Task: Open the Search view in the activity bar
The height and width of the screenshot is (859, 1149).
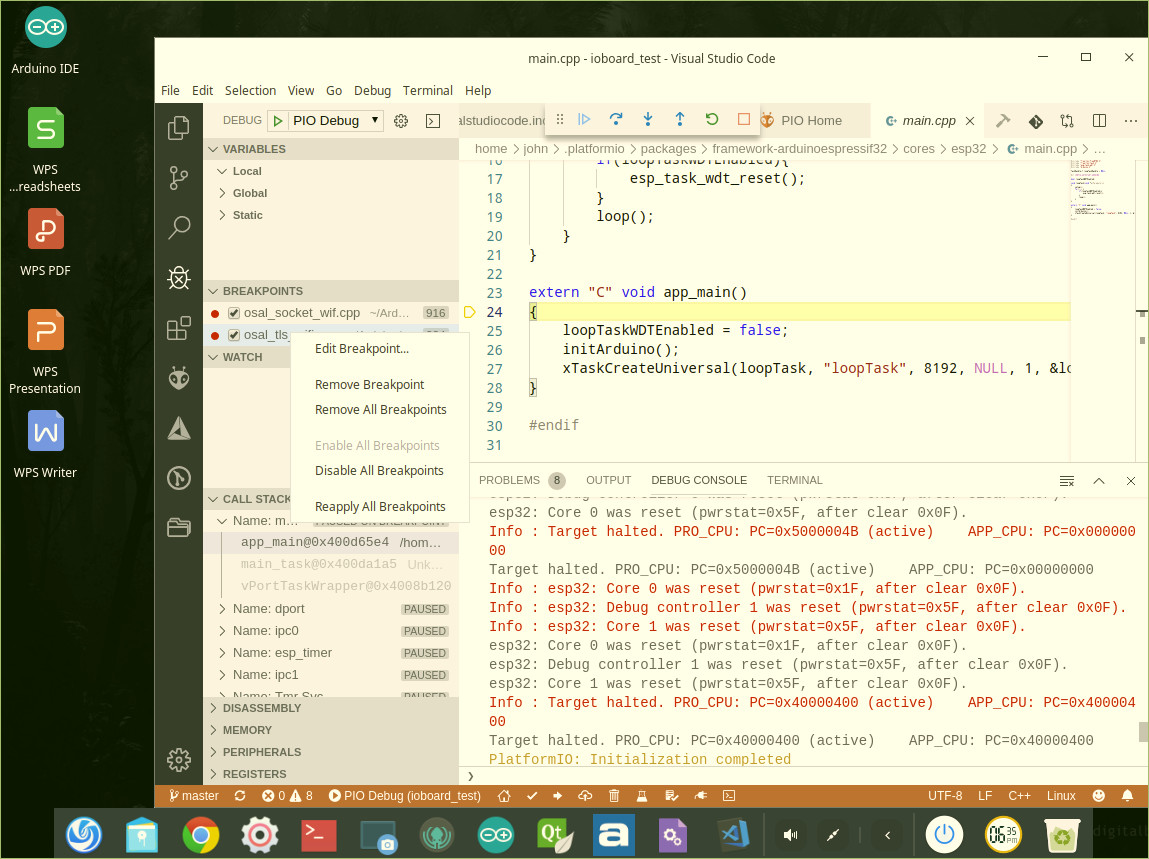Action: (x=179, y=228)
